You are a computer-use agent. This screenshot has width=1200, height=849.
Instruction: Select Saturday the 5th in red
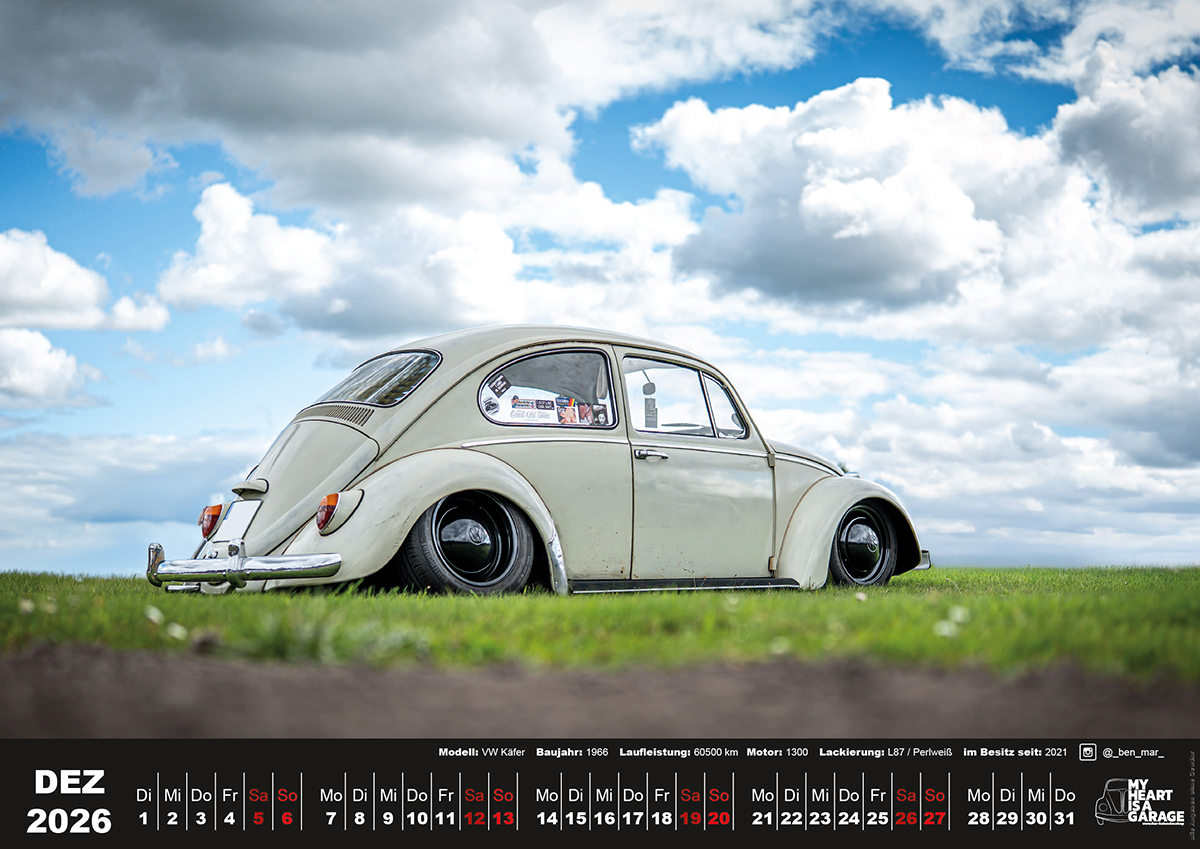click(258, 818)
